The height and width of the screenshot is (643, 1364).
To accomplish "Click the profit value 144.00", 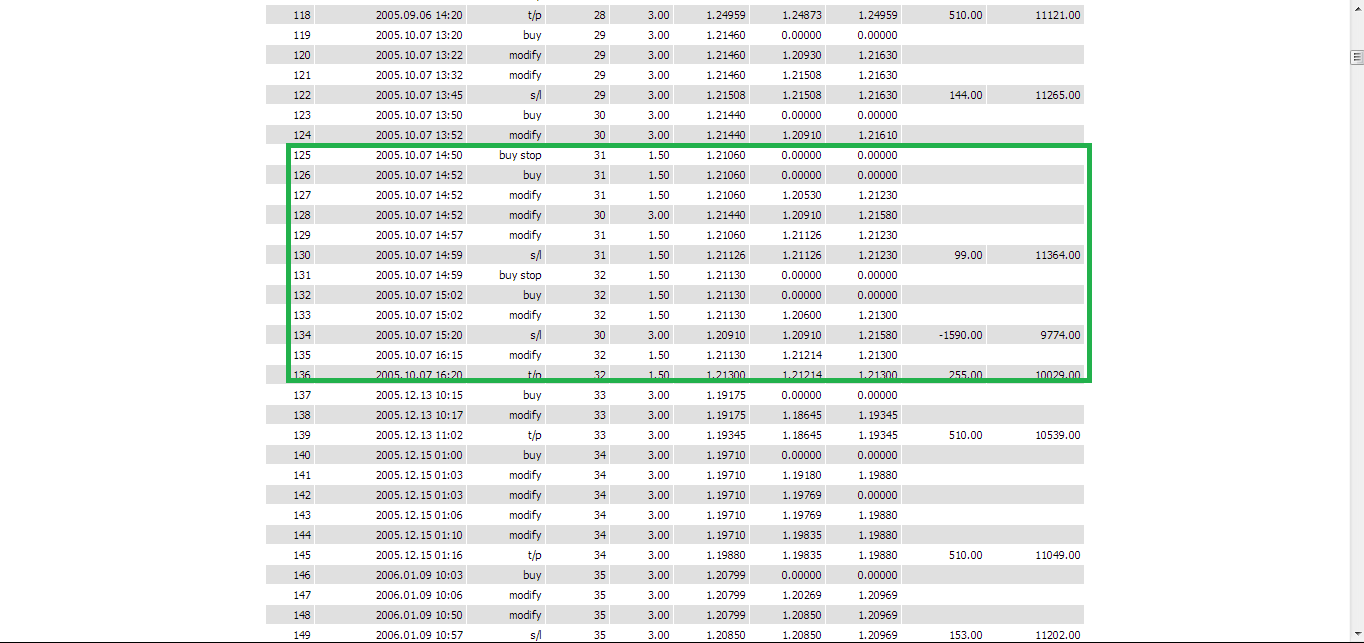I will [x=966, y=95].
